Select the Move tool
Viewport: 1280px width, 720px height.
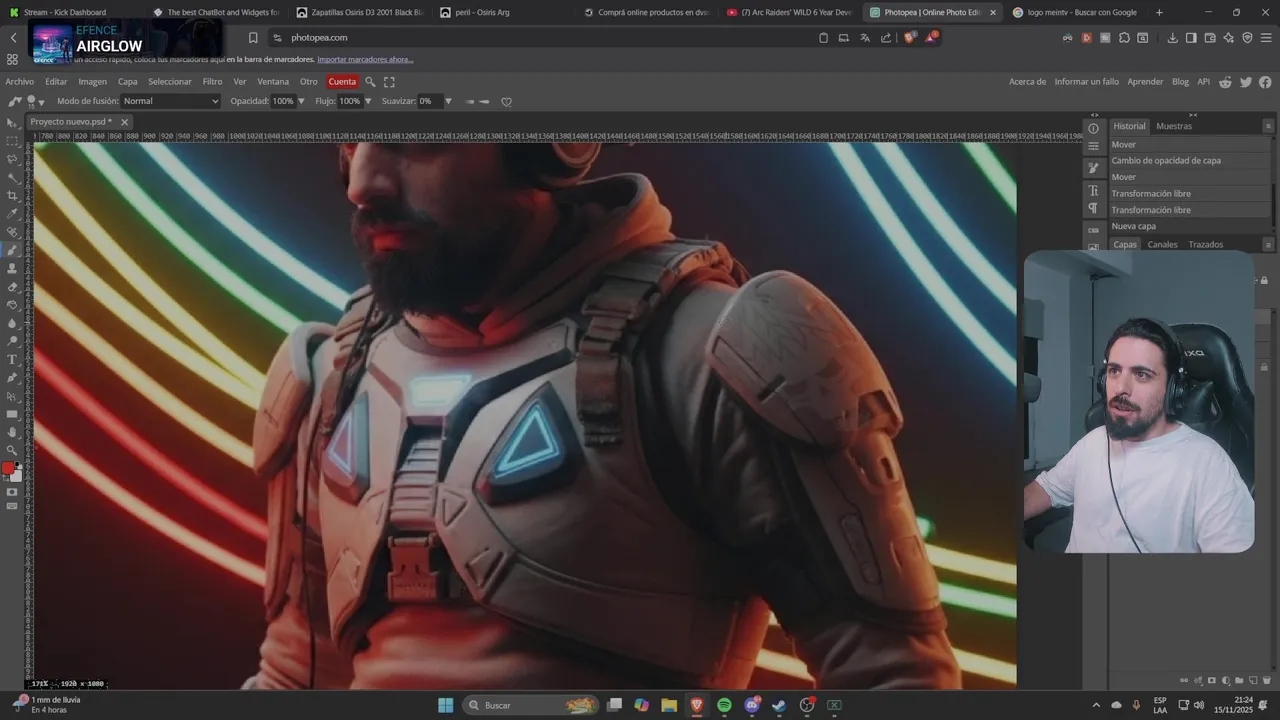coord(12,123)
